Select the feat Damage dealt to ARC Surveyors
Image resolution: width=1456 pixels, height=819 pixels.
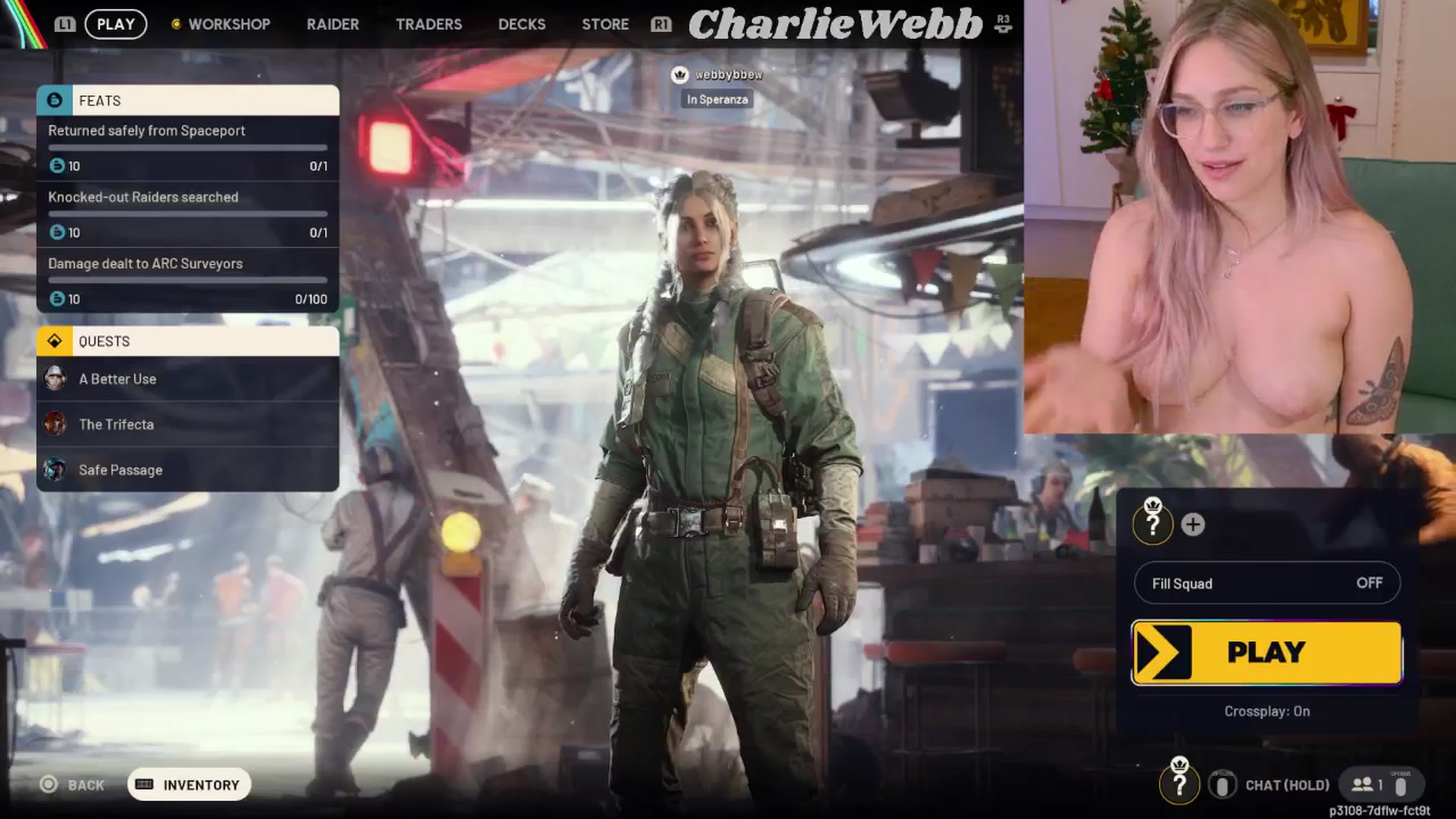pos(188,281)
